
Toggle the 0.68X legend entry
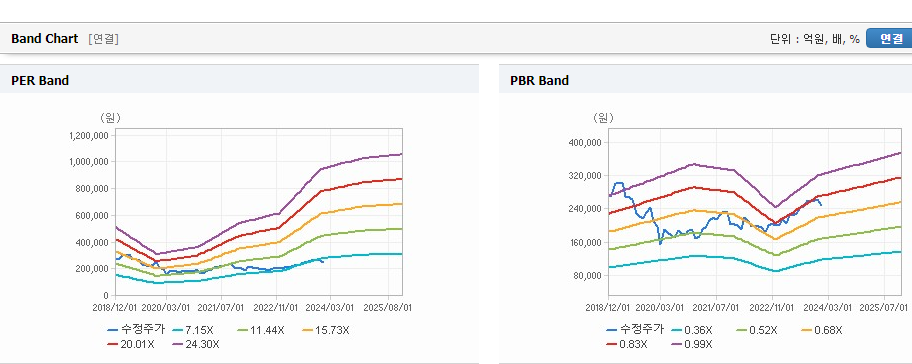(x=821, y=330)
